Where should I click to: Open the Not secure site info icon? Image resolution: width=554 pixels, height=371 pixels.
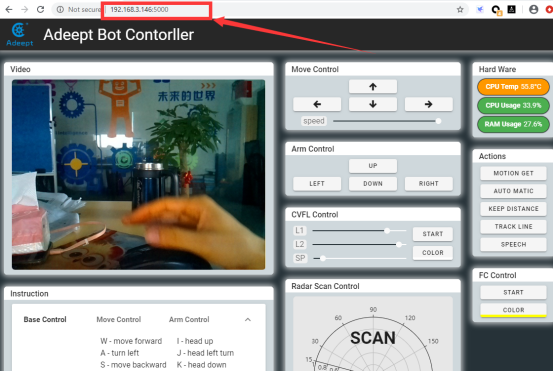[60, 10]
